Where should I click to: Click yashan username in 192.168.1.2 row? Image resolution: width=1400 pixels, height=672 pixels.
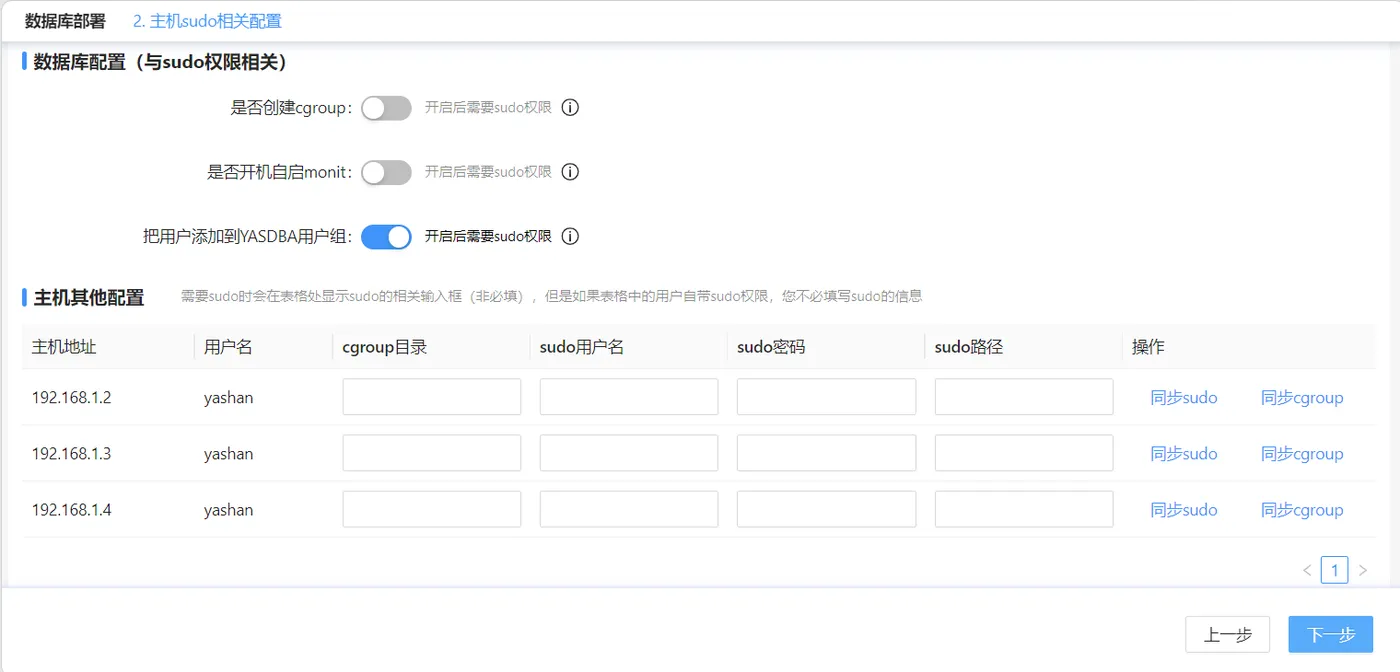pyautogui.click(x=228, y=398)
